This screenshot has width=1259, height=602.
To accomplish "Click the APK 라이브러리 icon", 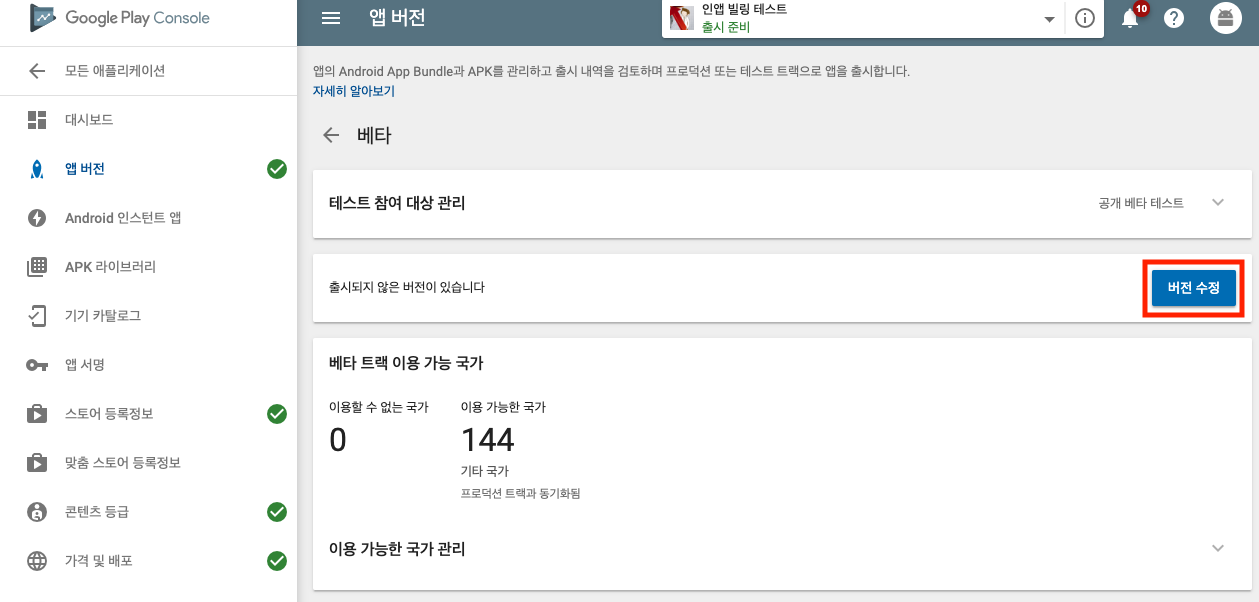I will click(x=37, y=267).
